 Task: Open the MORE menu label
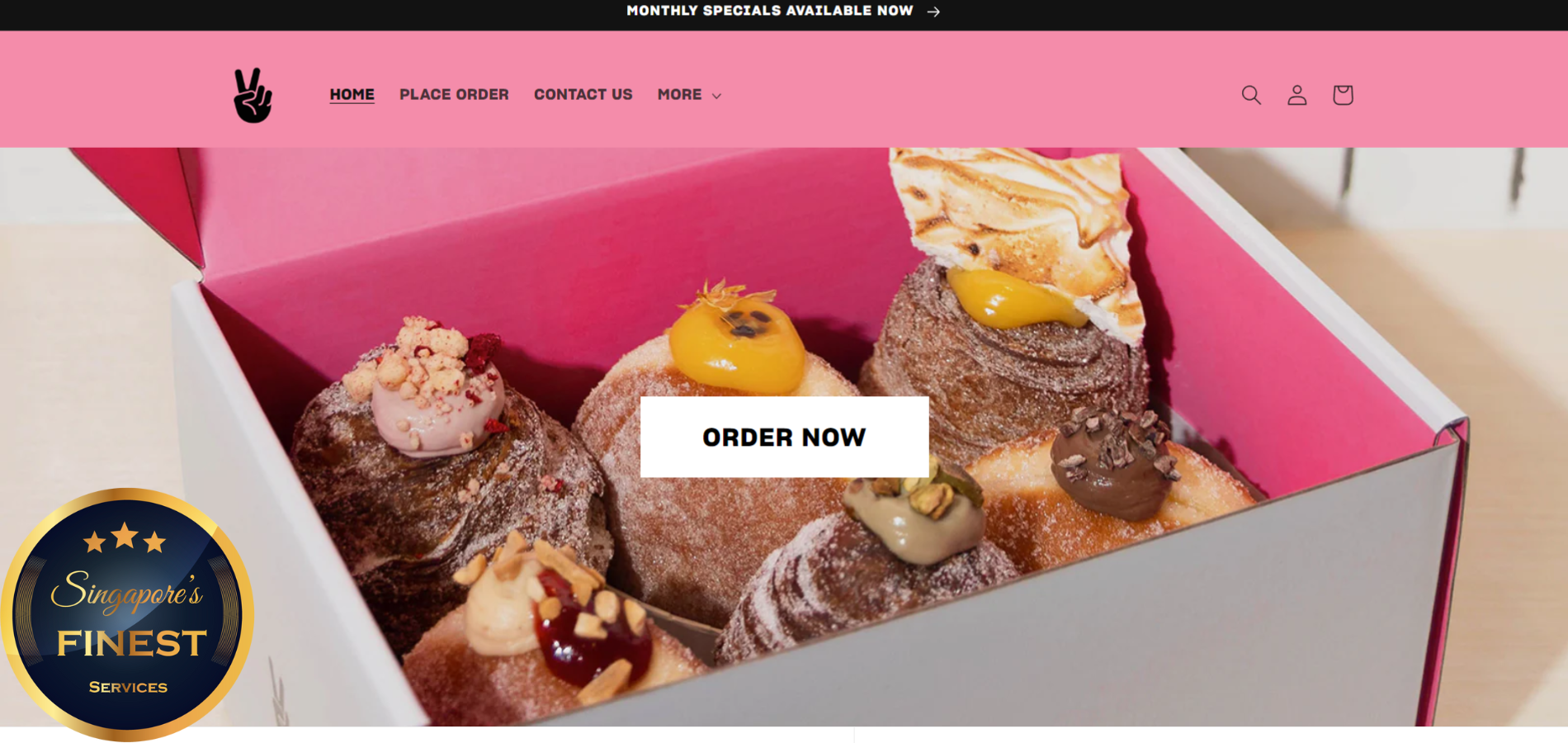[x=679, y=94]
